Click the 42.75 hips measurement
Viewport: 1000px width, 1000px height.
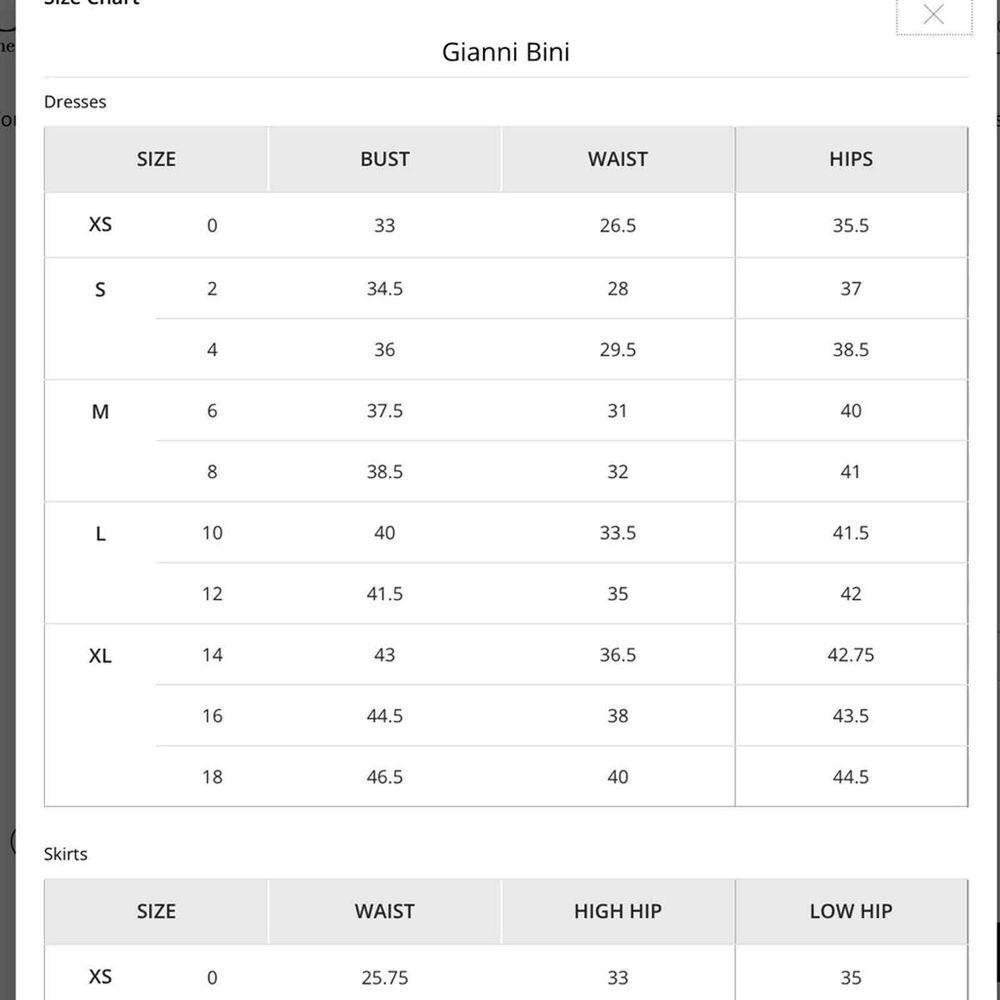point(851,655)
